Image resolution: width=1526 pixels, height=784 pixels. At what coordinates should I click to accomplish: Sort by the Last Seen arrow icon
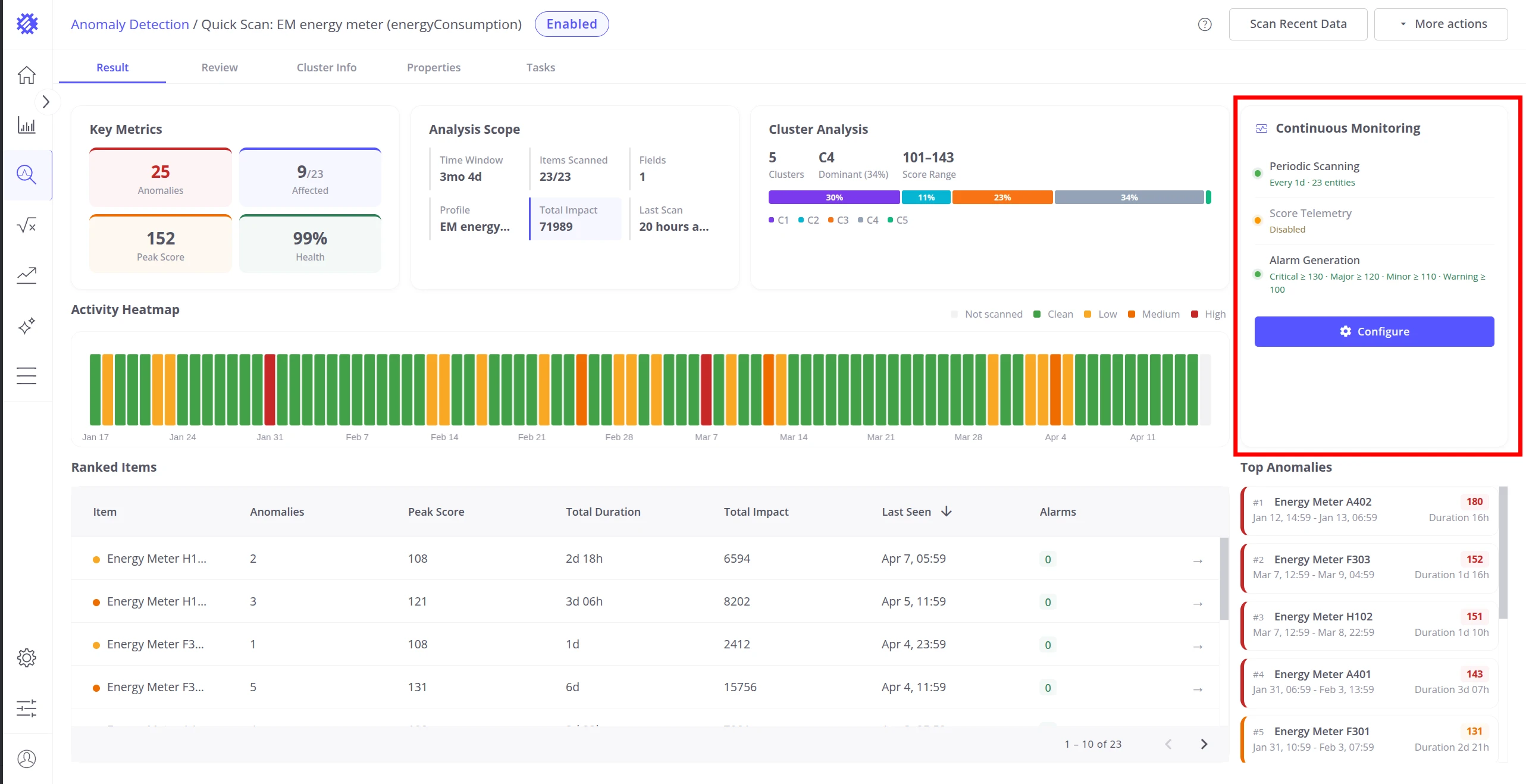(x=947, y=512)
